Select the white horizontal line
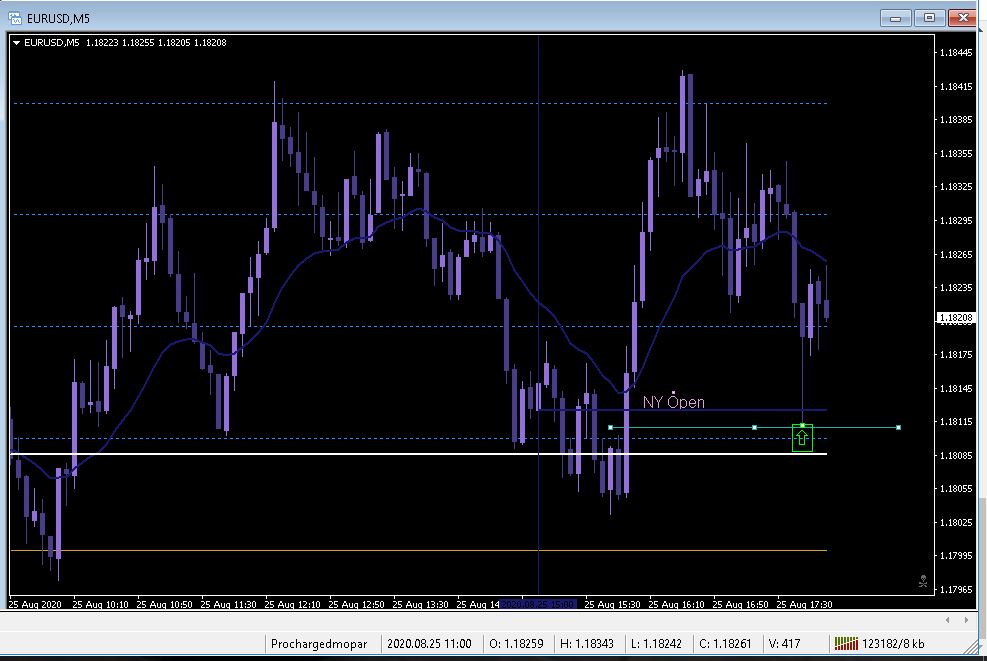The image size is (987, 661). pos(419,454)
